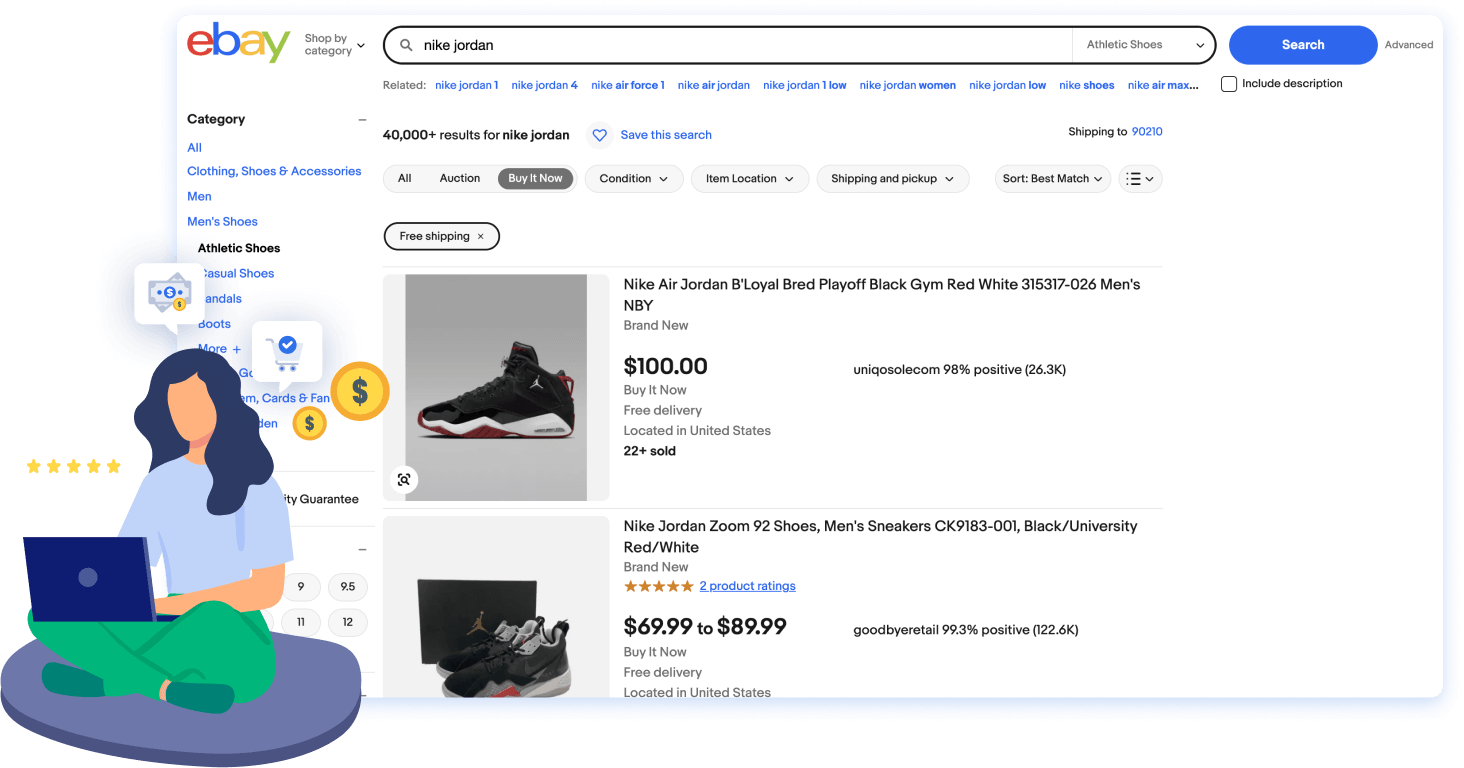Open the list view switcher icon
This screenshot has width=1464, height=768.
[x=1140, y=178]
